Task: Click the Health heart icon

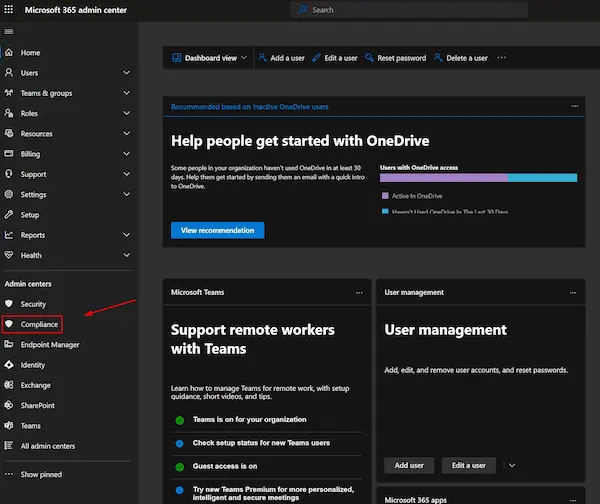Action: click(9, 255)
